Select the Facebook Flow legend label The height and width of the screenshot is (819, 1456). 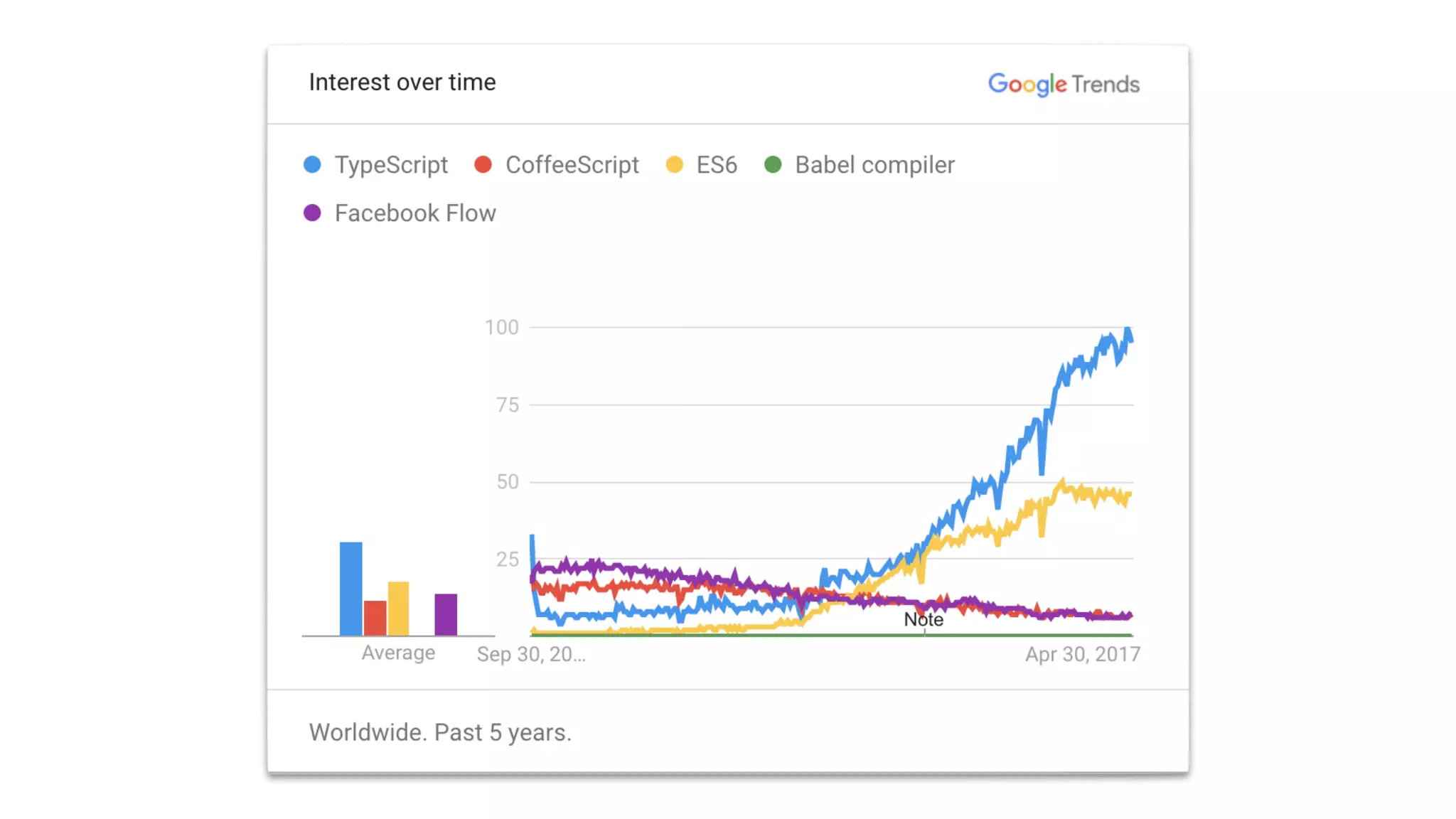(415, 213)
